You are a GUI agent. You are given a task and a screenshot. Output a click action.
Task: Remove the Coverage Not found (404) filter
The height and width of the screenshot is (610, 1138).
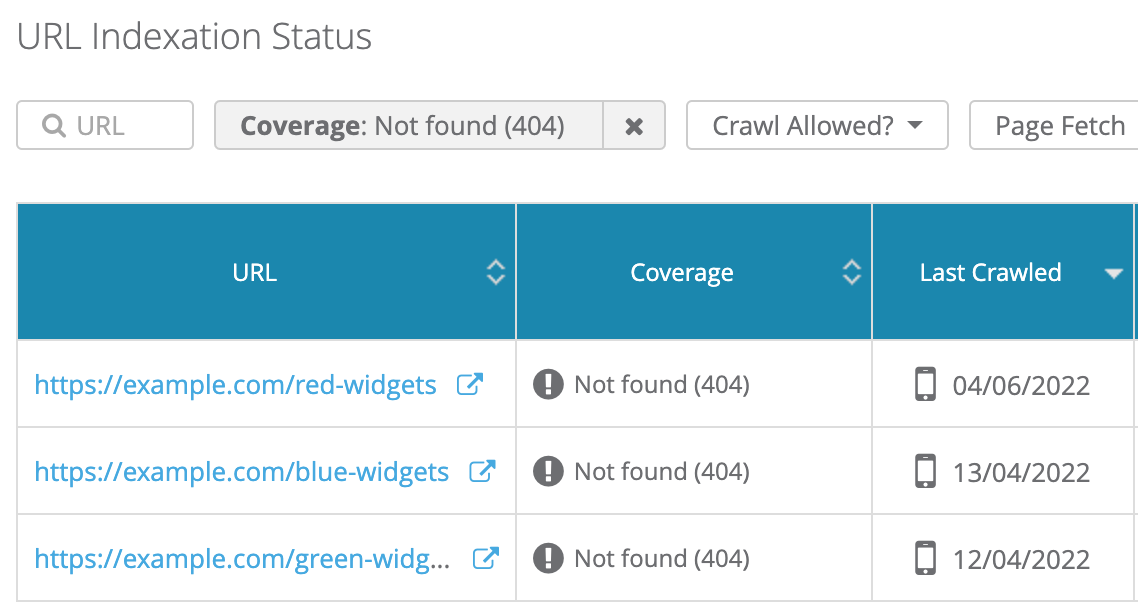coord(634,126)
